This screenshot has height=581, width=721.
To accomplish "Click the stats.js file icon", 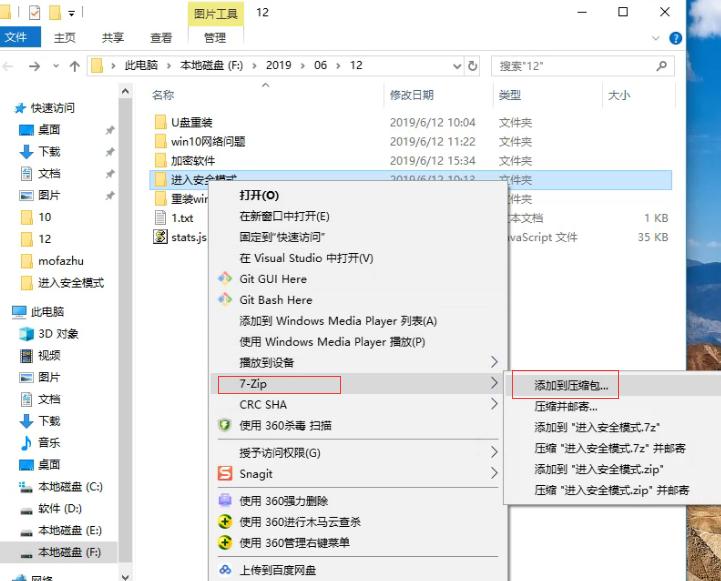I will [x=160, y=236].
